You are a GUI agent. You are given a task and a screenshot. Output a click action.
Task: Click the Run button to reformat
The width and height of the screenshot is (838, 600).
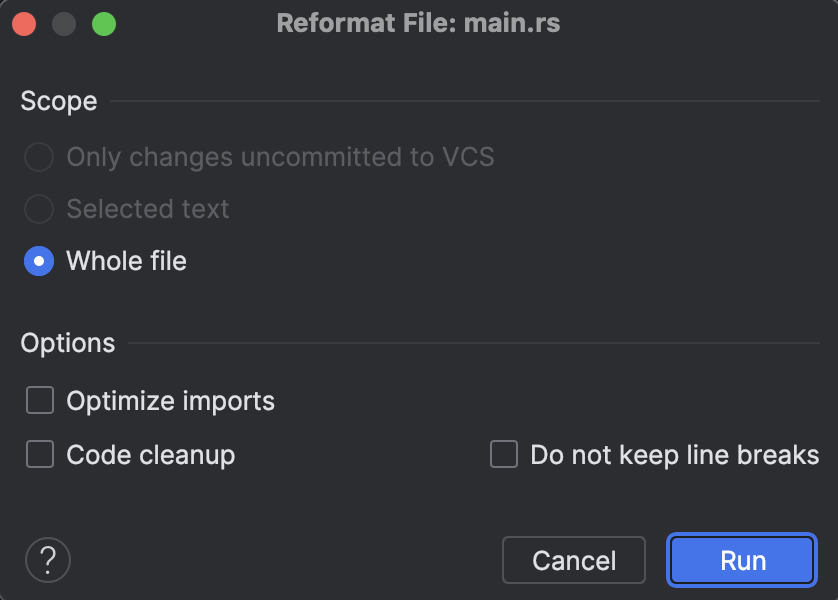(x=741, y=560)
